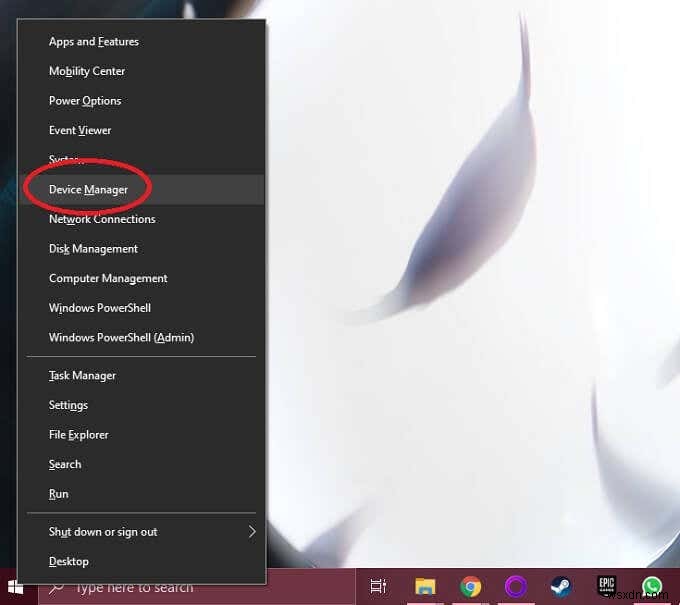
Task: Open Mobility Center
Action: pos(141,71)
